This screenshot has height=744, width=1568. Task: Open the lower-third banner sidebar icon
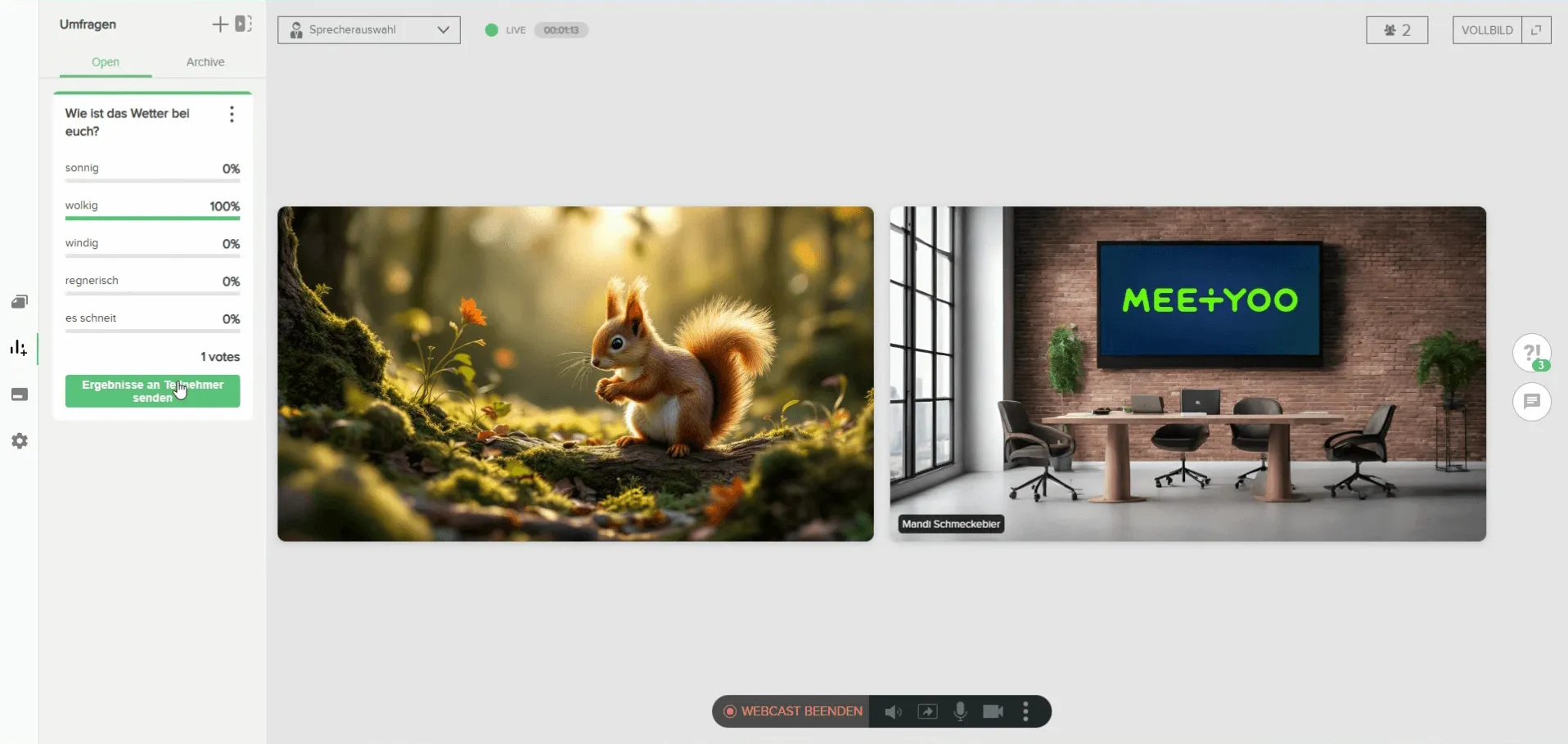coord(20,395)
